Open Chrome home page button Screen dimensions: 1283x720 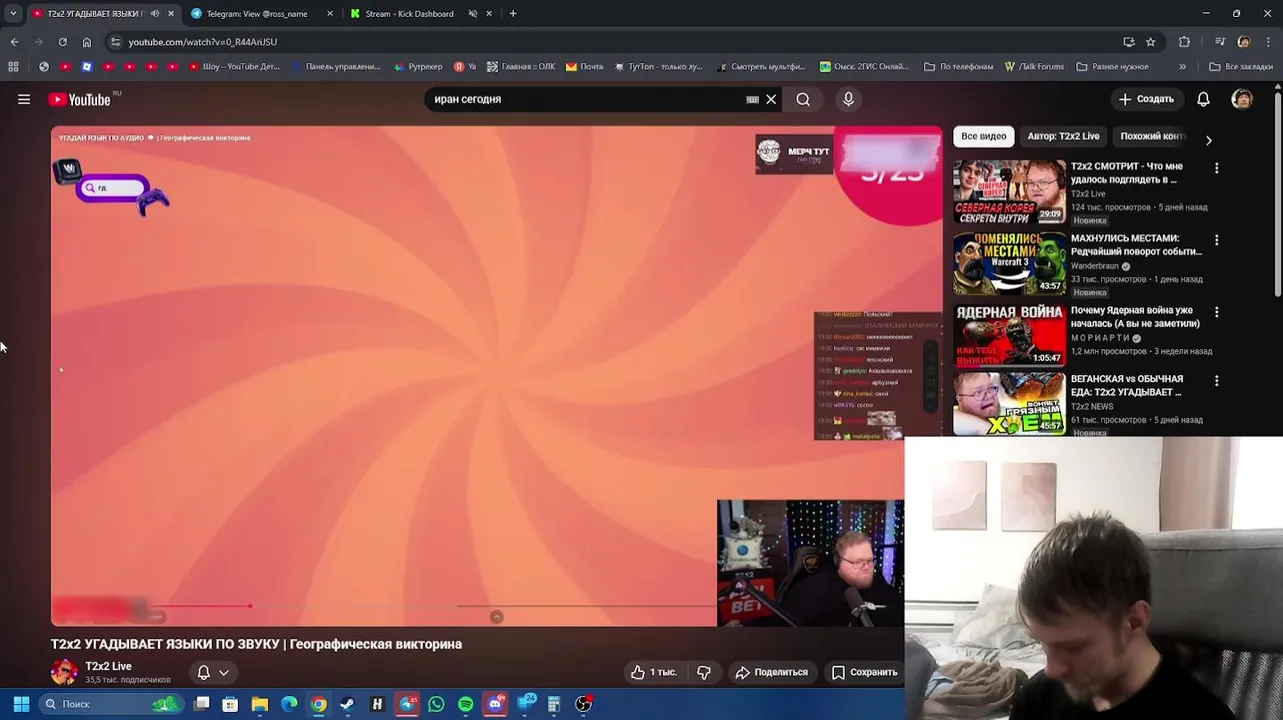point(87,42)
